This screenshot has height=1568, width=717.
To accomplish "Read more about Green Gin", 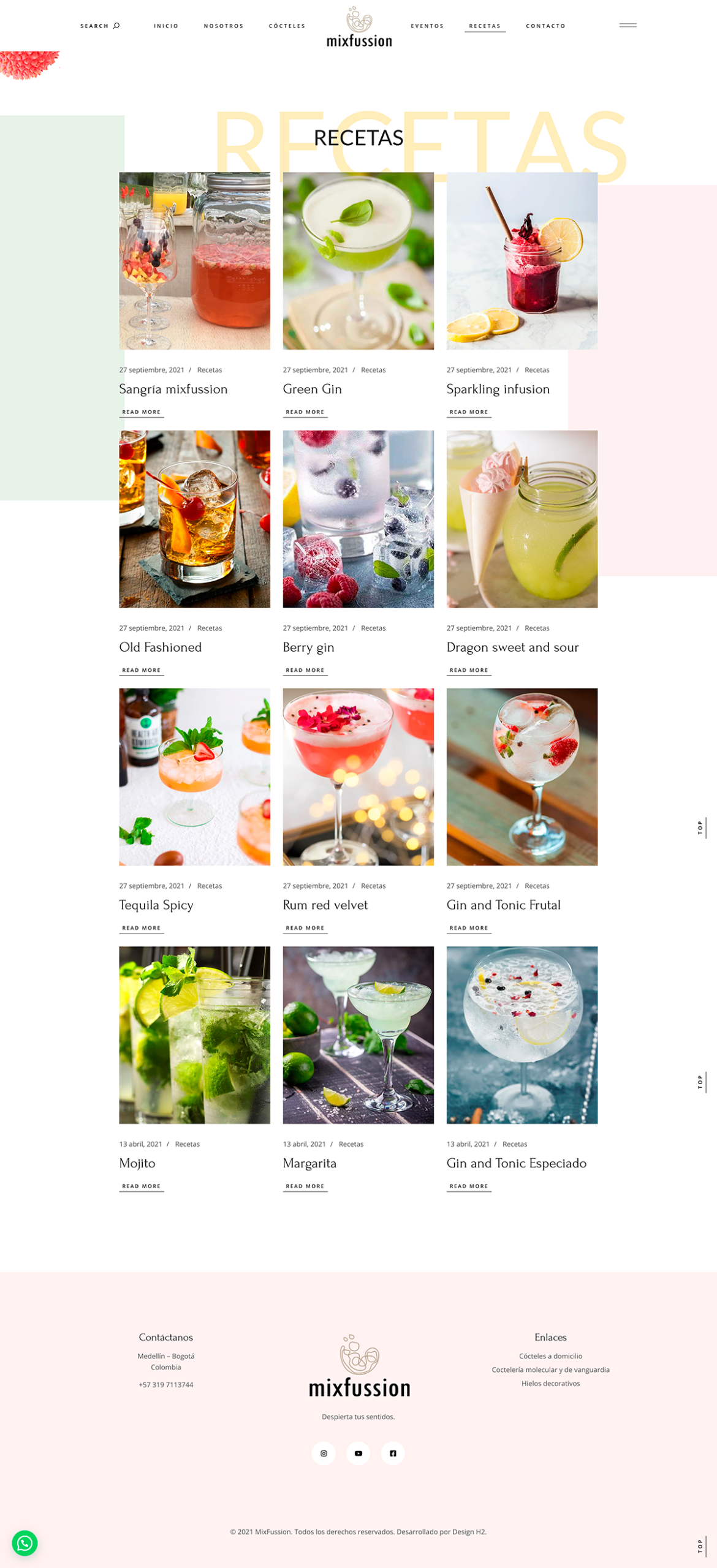I will click(x=305, y=412).
